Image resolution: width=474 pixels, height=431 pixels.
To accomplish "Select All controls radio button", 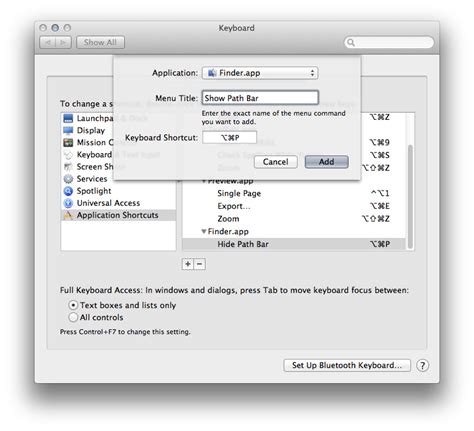I will [73, 317].
